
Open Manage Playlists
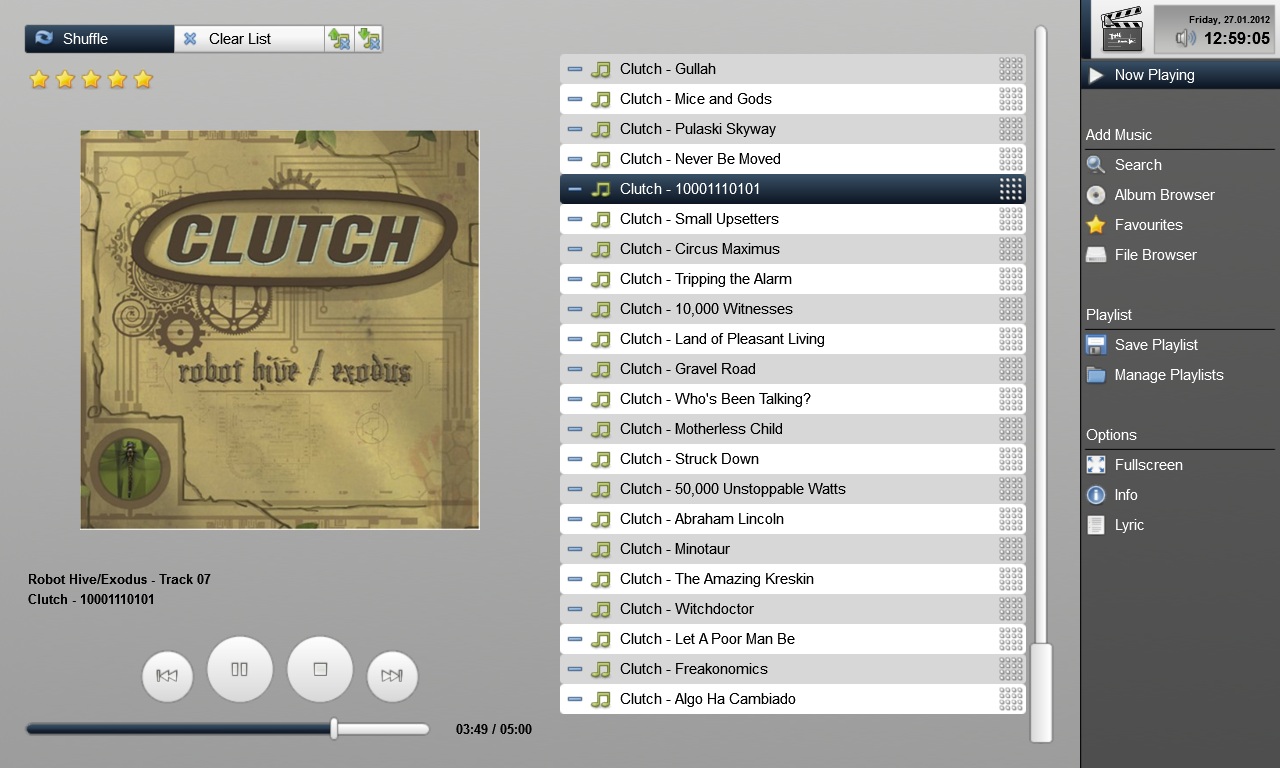1180,375
